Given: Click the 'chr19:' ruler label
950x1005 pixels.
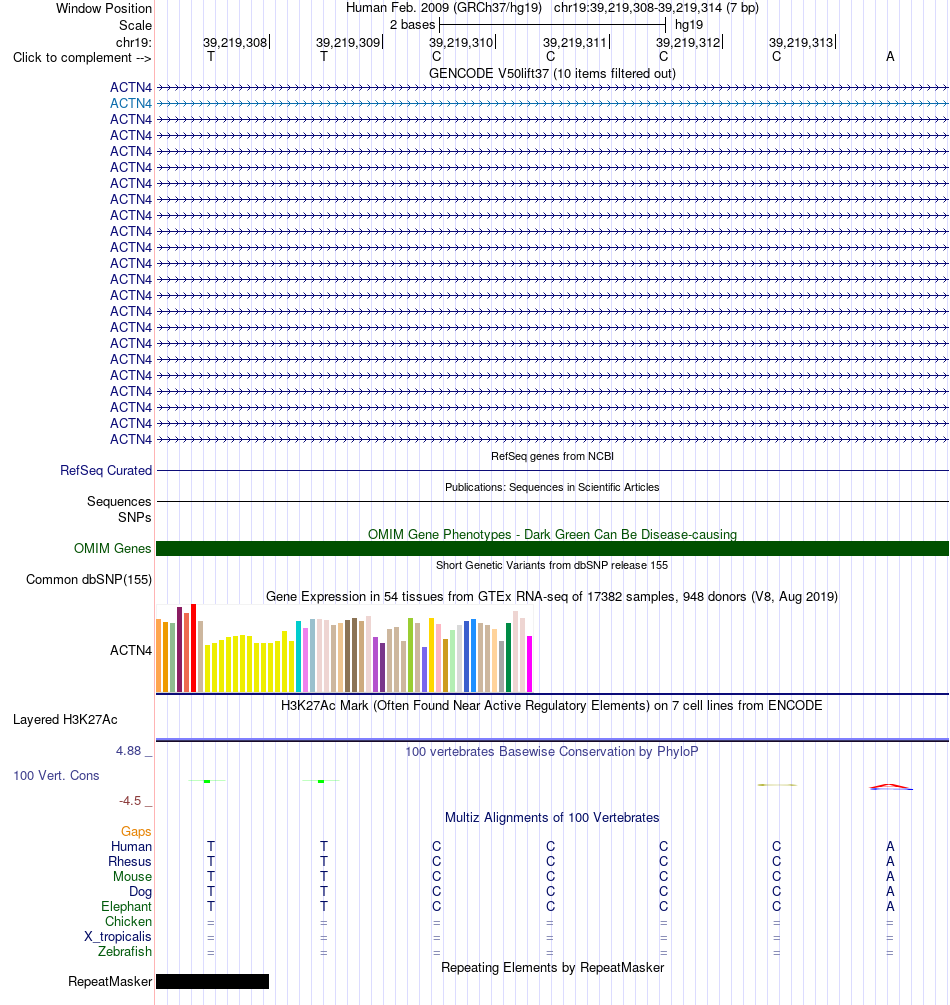Looking at the screenshot, I should point(133,42).
